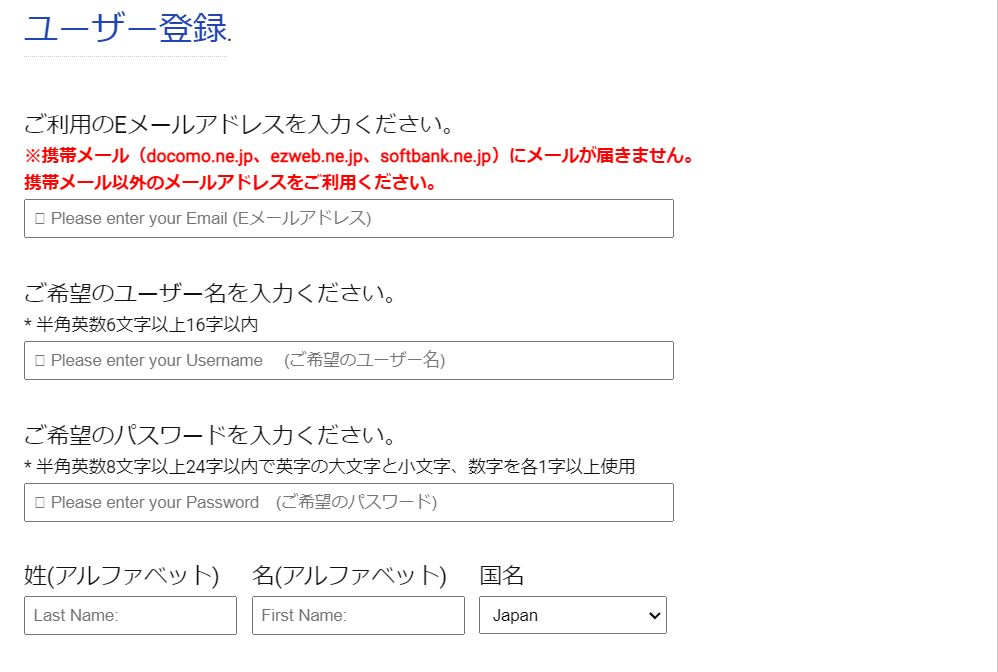The width and height of the screenshot is (998, 672).
Task: Click the country dropdown chevron arrow
Action: click(x=655, y=616)
